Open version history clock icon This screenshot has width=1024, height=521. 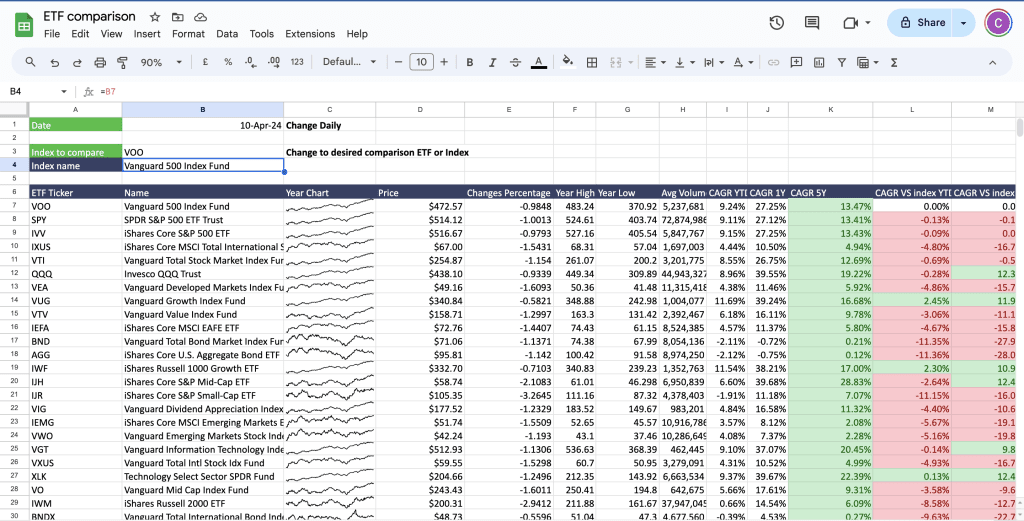[x=776, y=23]
